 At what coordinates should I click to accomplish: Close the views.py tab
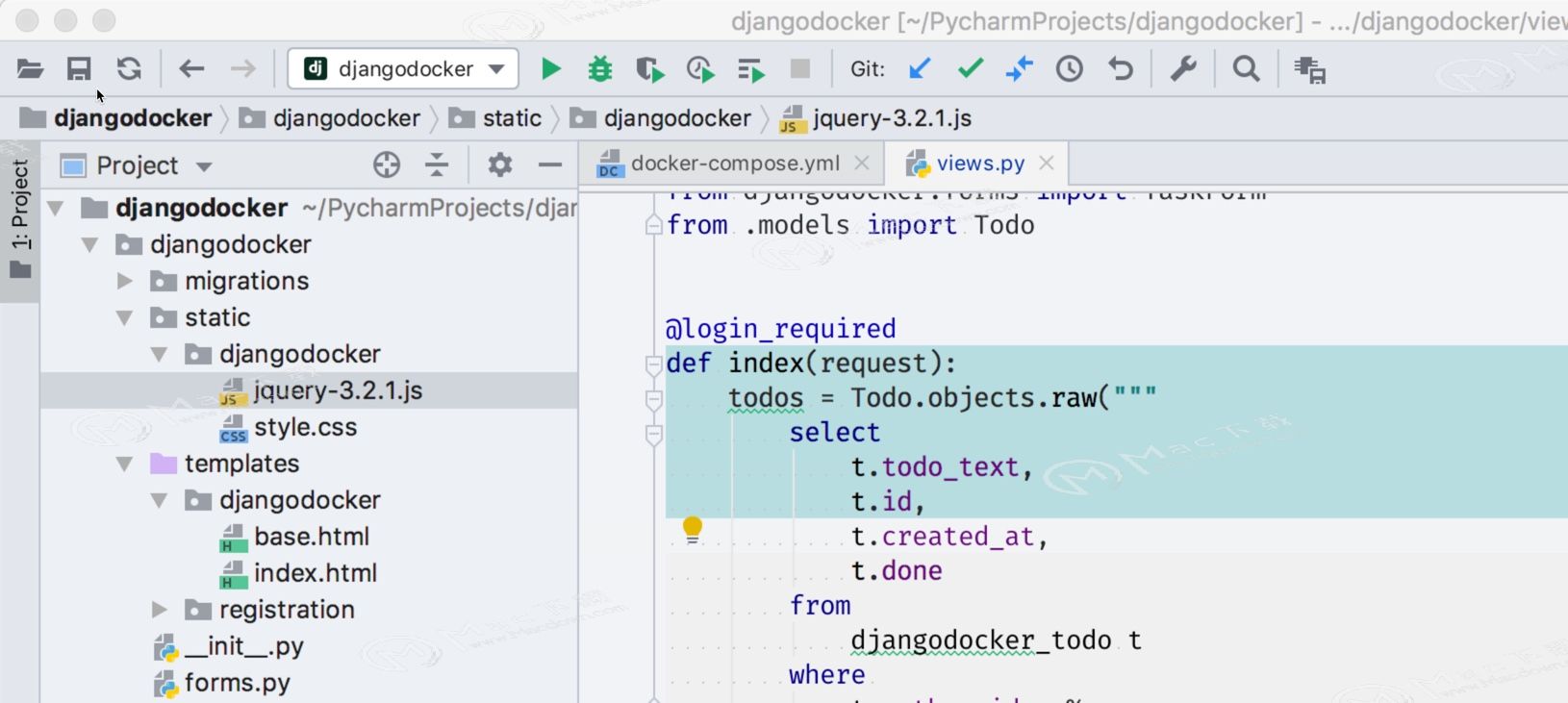[x=1047, y=163]
